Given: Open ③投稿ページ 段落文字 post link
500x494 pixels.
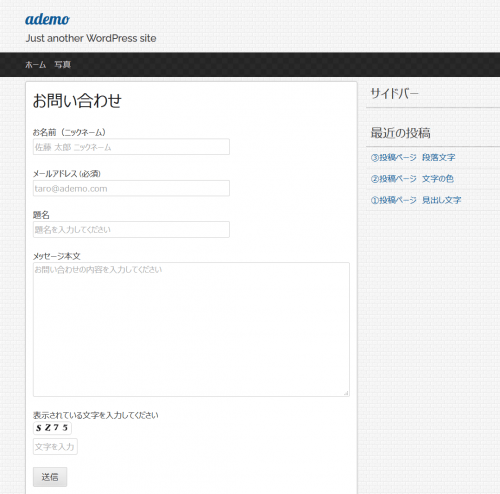Looking at the screenshot, I should point(413,157).
